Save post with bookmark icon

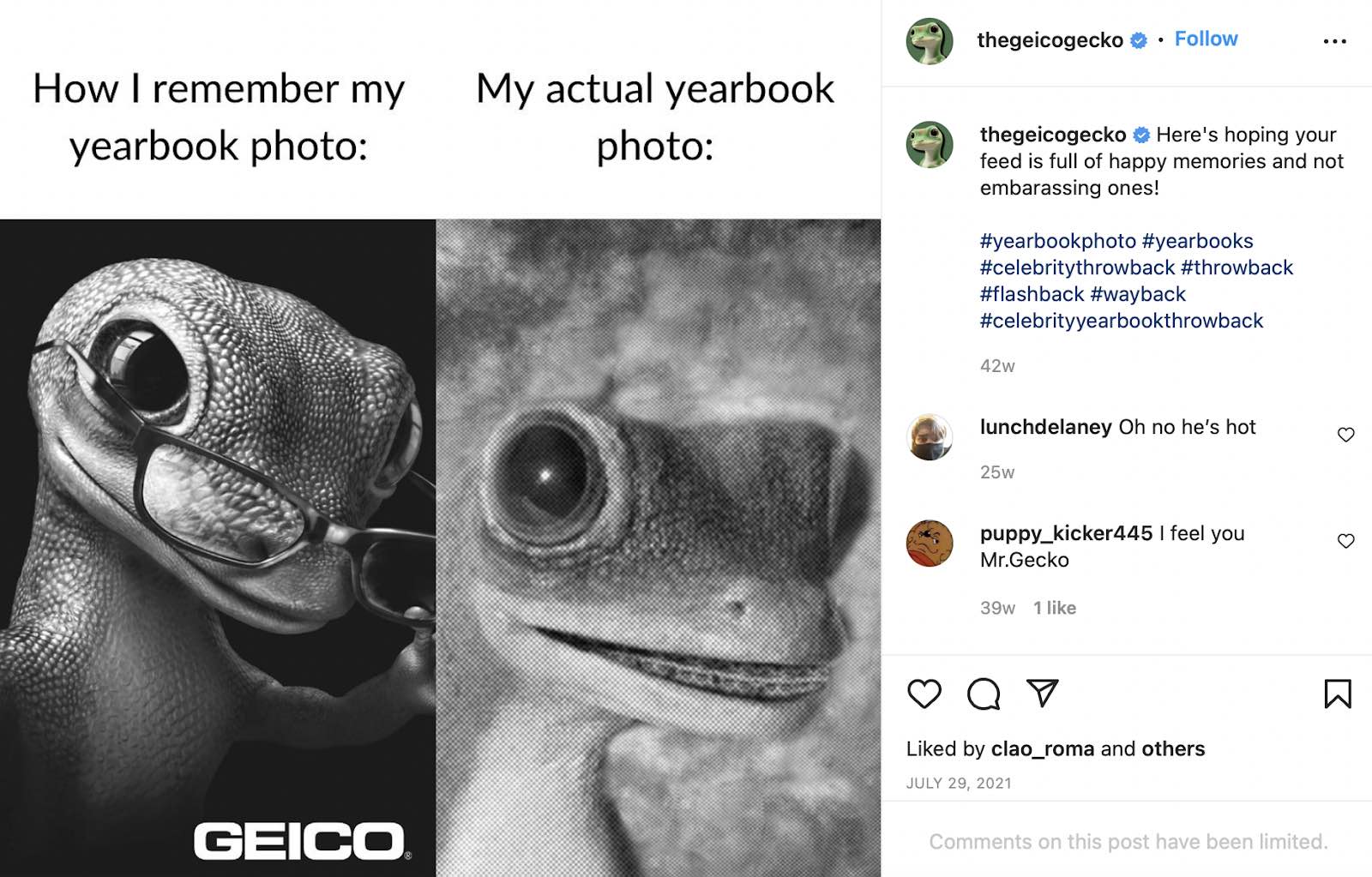pos(1337,694)
